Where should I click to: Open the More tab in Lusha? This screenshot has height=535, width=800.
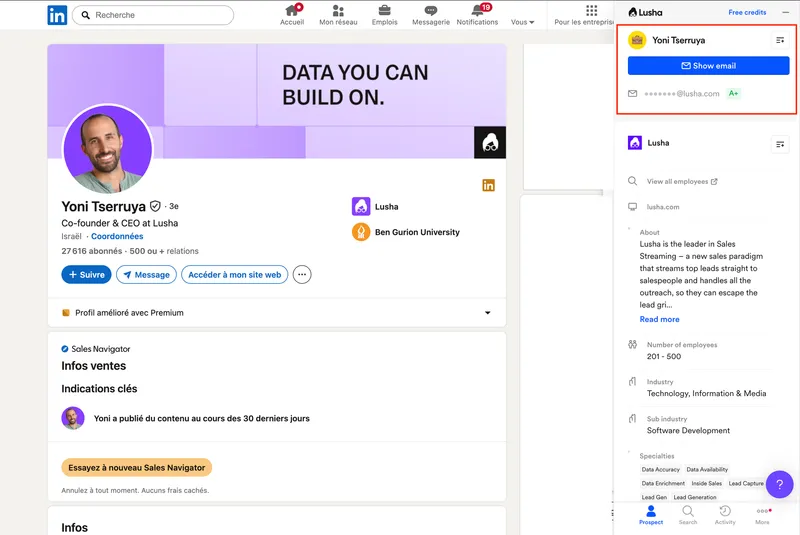(x=763, y=515)
